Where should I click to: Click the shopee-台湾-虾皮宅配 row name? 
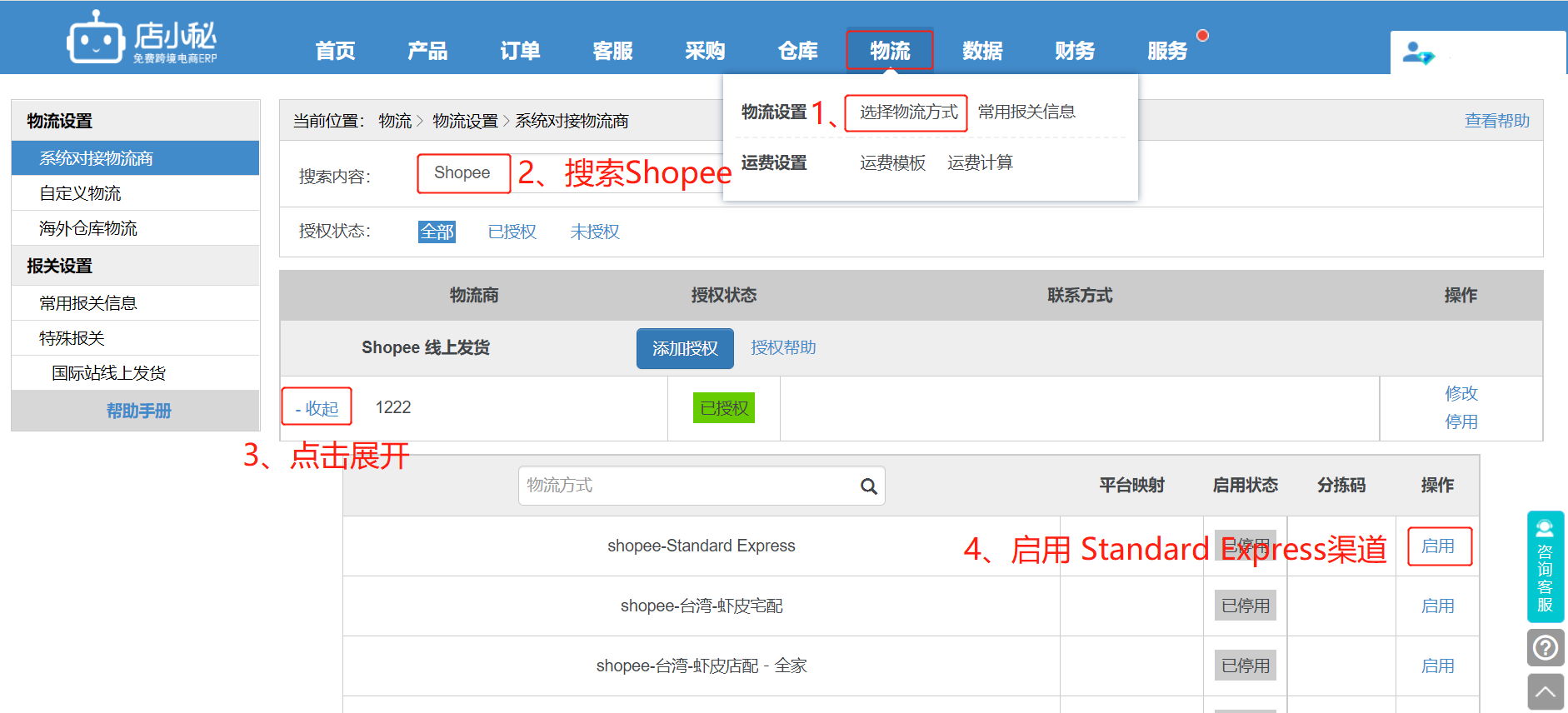pyautogui.click(x=702, y=606)
